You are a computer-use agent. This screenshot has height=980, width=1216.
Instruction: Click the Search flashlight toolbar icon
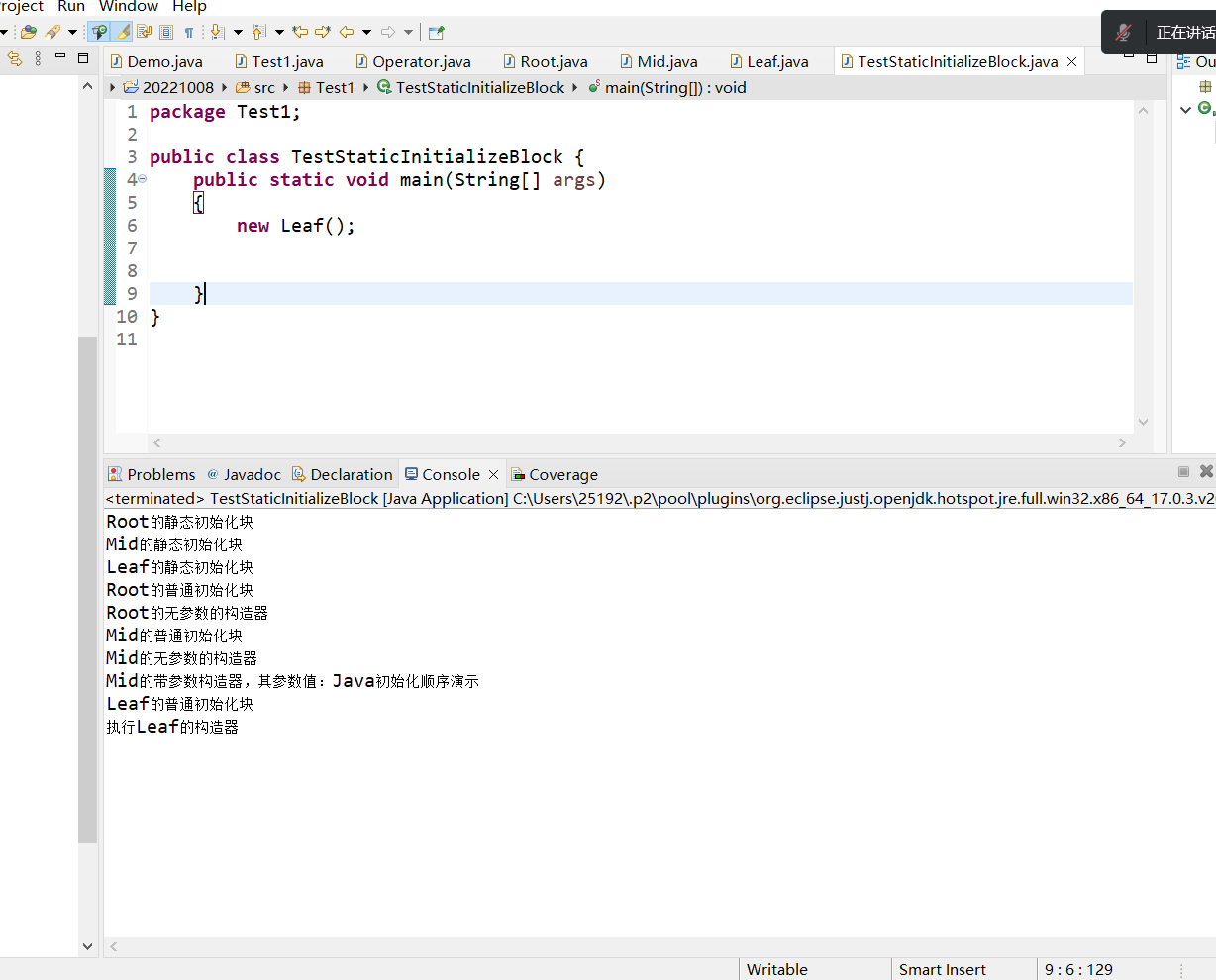coord(52,32)
